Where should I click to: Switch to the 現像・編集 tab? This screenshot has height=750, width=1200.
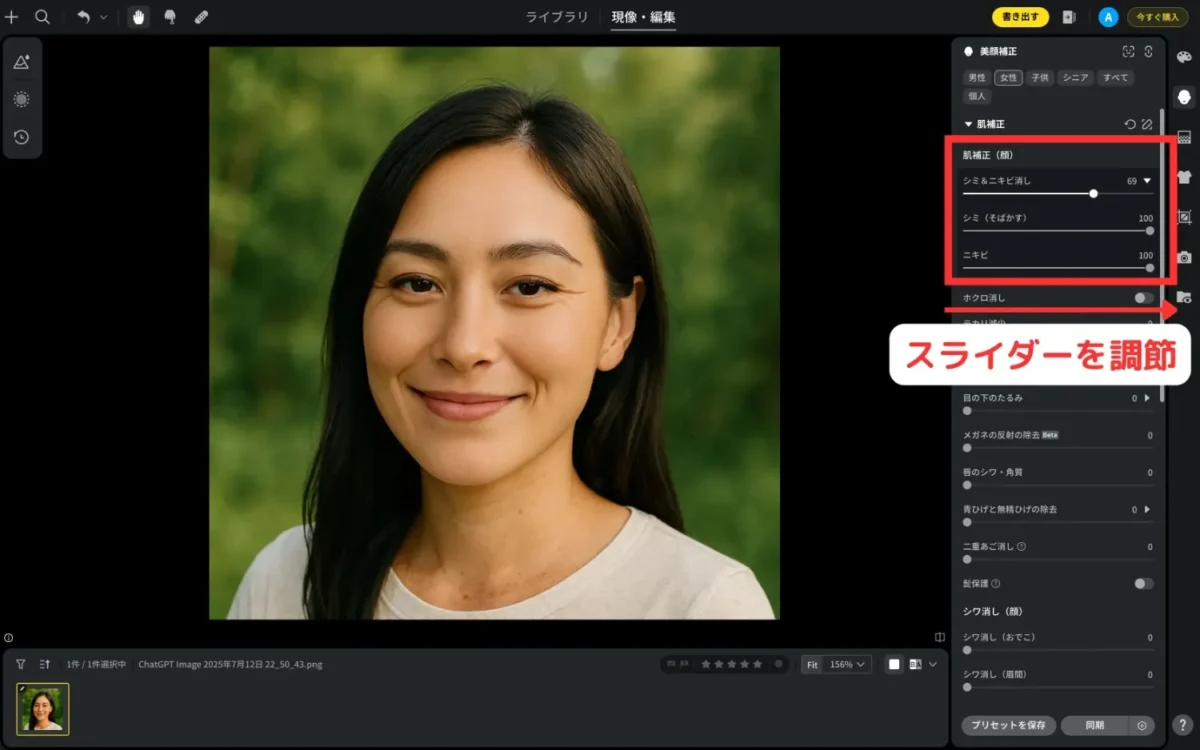(644, 17)
